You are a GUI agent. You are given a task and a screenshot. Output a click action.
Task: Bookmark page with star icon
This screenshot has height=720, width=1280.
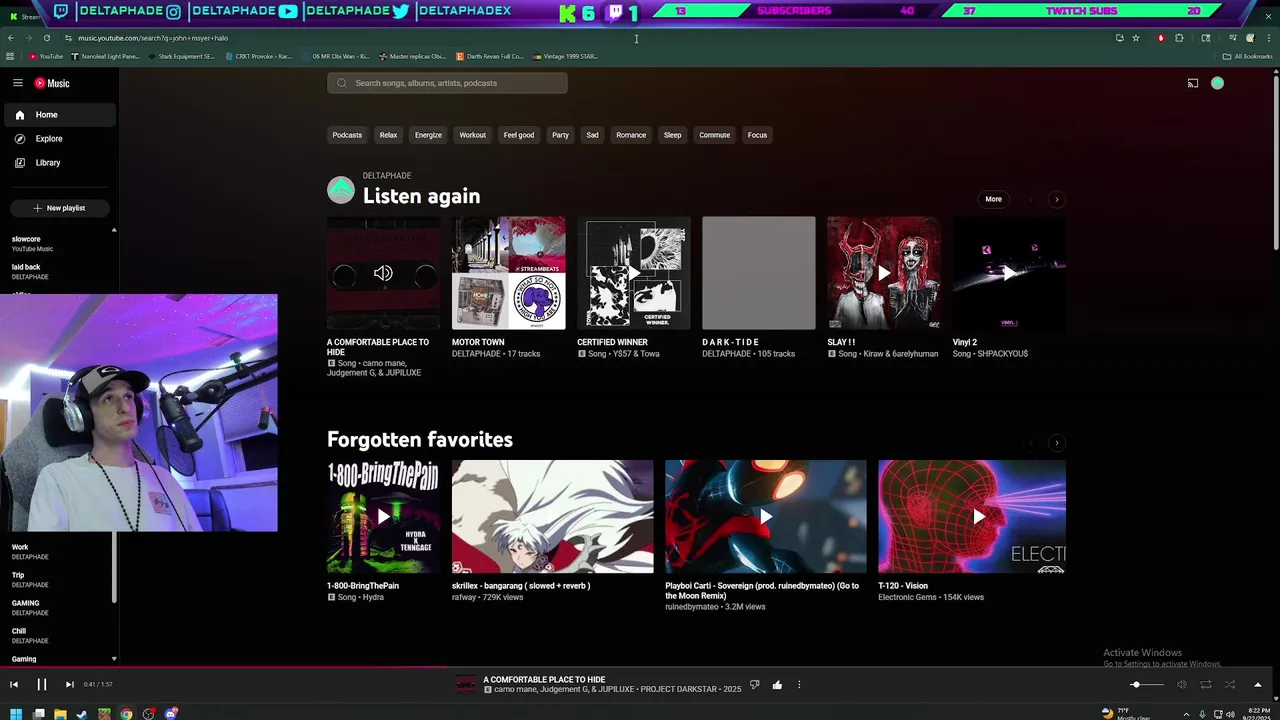(1136, 38)
